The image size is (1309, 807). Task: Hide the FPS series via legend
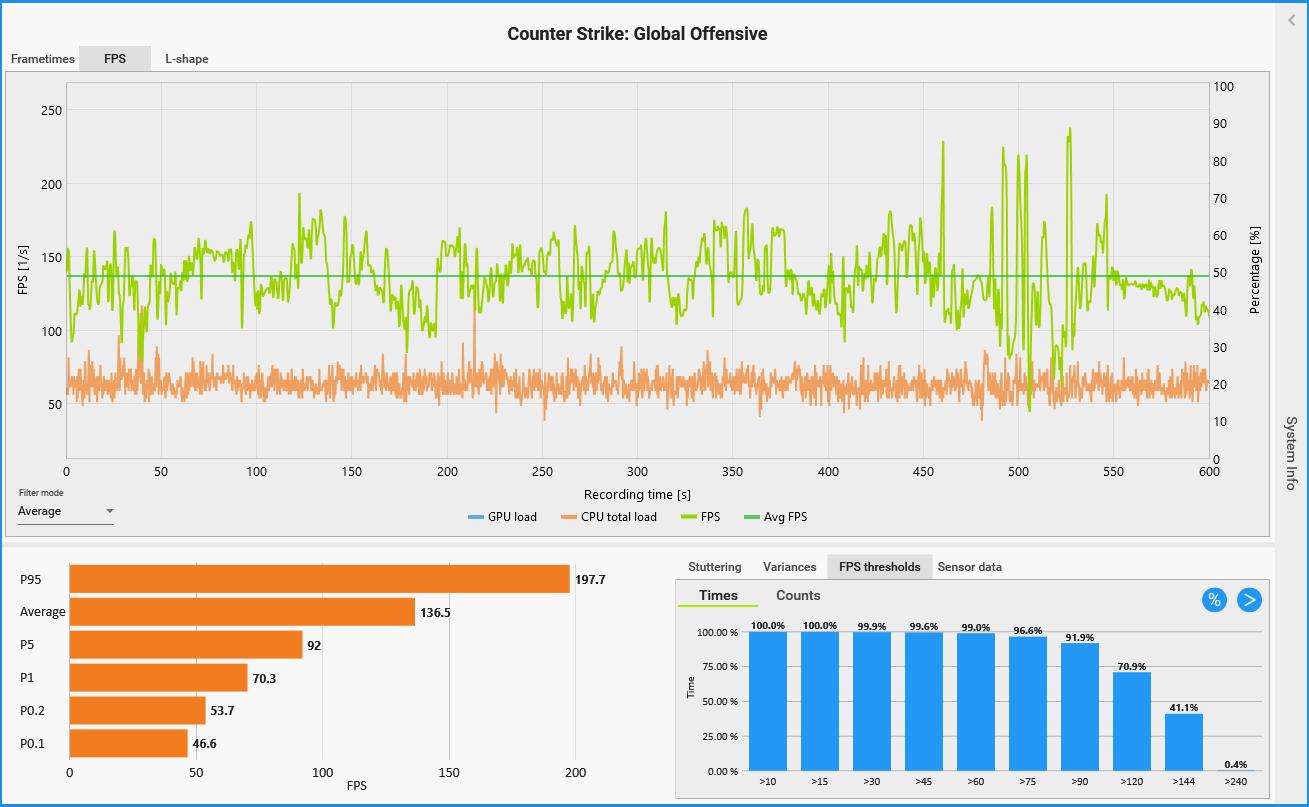(x=704, y=517)
